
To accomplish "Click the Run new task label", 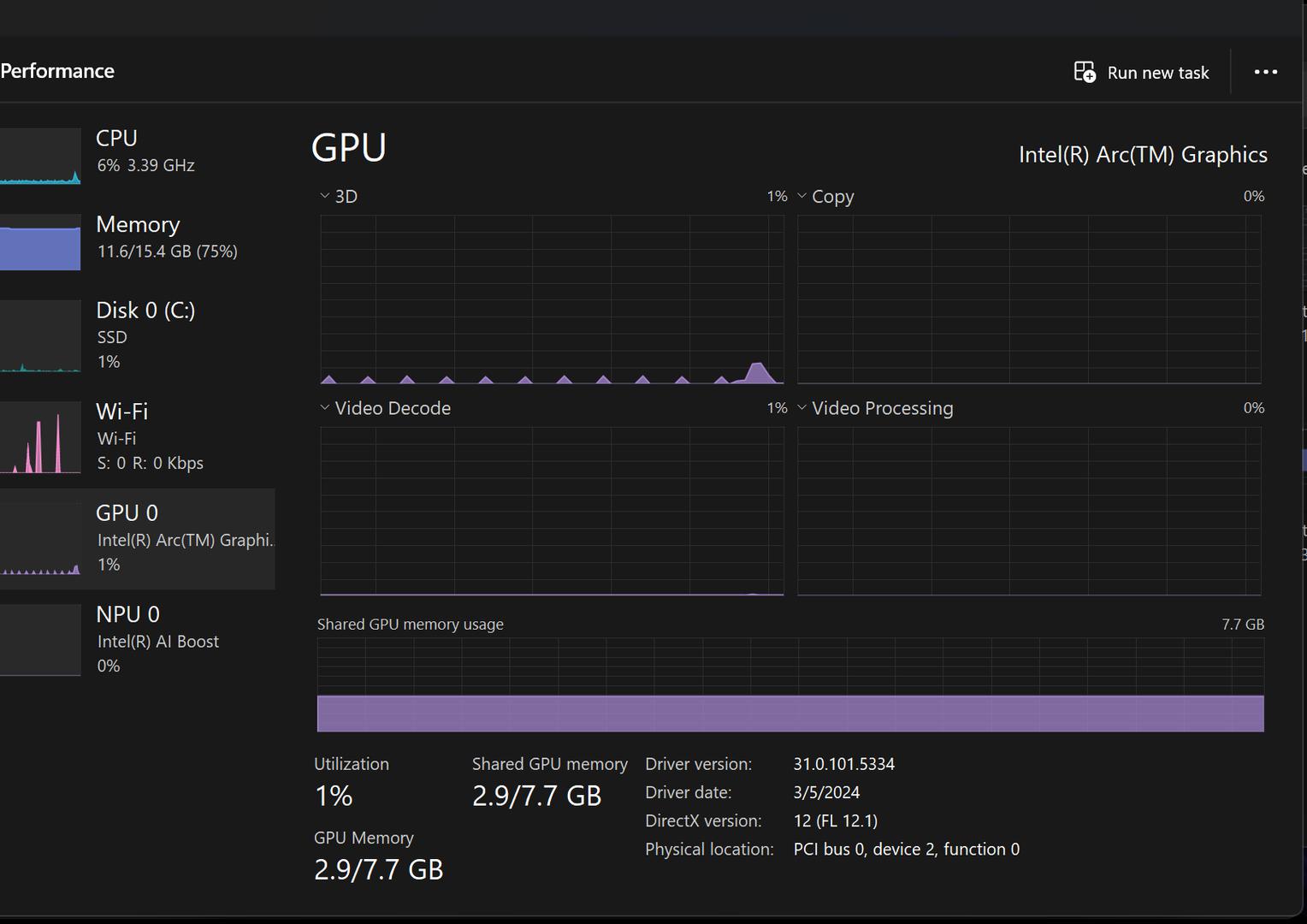I will coord(1157,73).
